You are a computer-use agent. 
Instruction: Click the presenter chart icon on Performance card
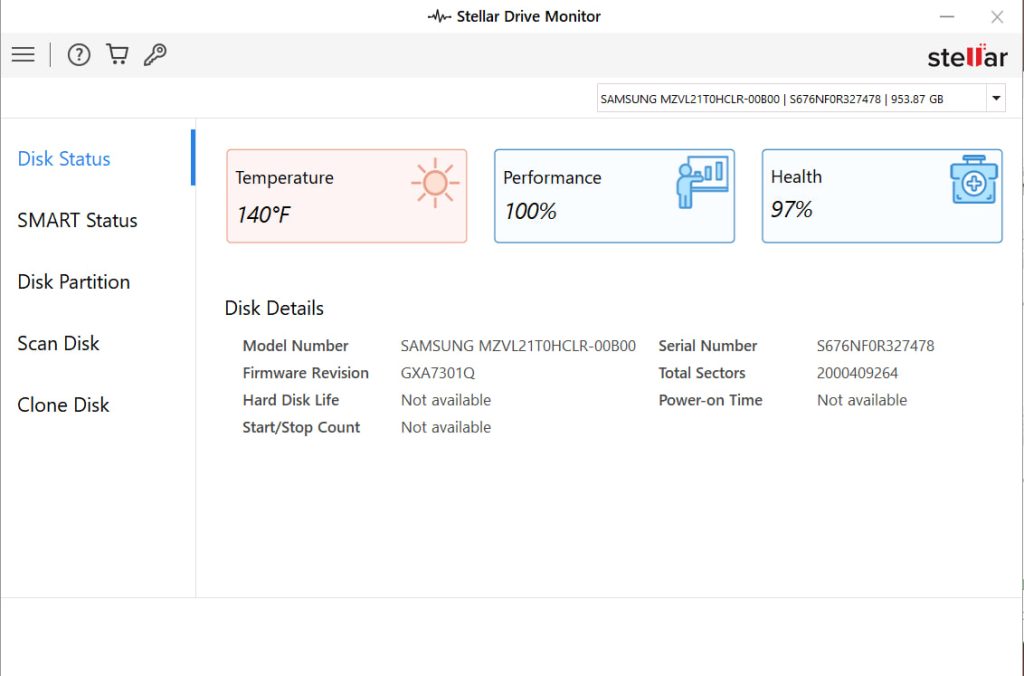[703, 182]
